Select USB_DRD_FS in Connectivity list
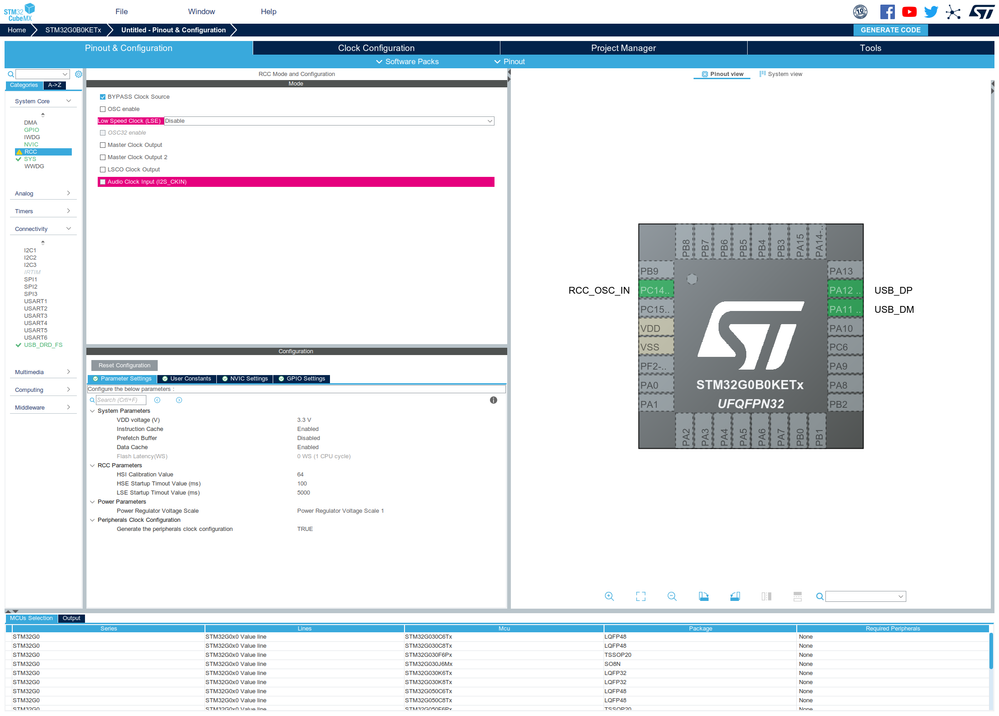The height and width of the screenshot is (716, 999). tap(43, 345)
